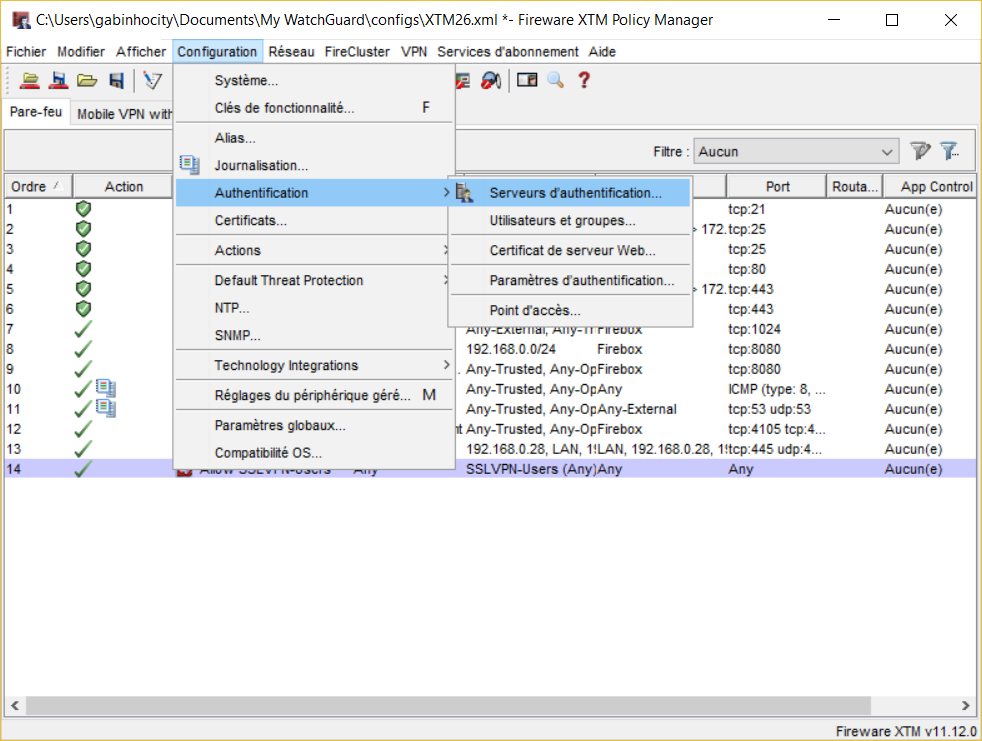This screenshot has height=741, width=982.
Task: Choose Serveurs d'authentification from the submenu
Action: coord(571,193)
